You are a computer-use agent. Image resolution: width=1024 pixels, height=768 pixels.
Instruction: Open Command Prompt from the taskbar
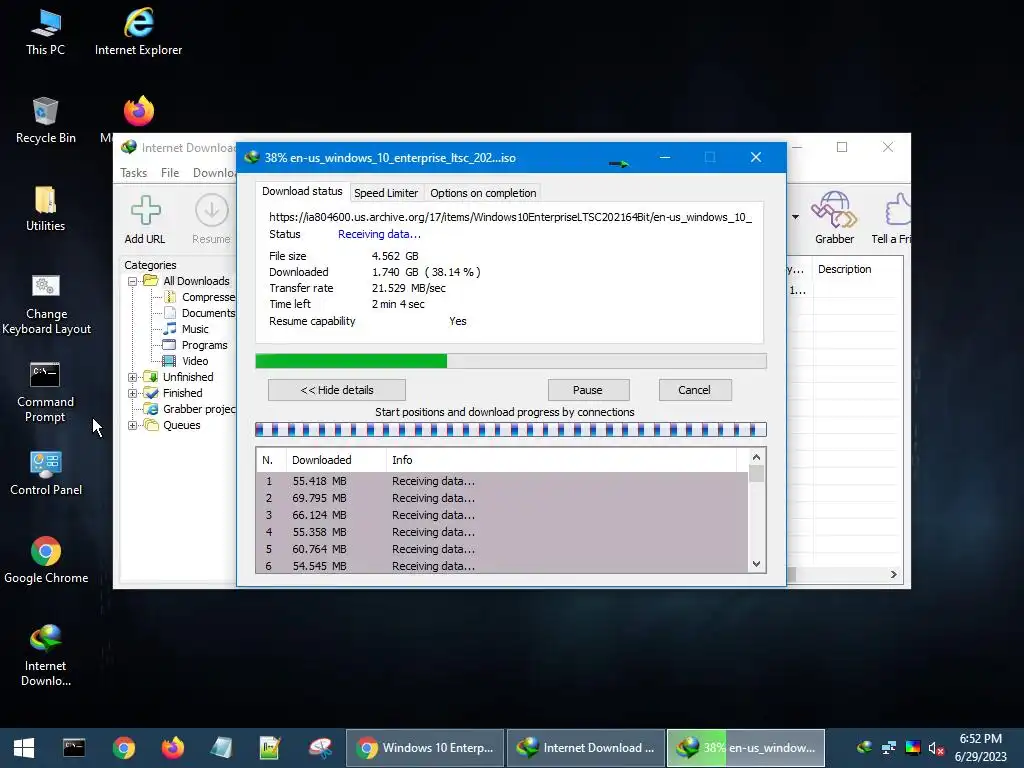[74, 748]
